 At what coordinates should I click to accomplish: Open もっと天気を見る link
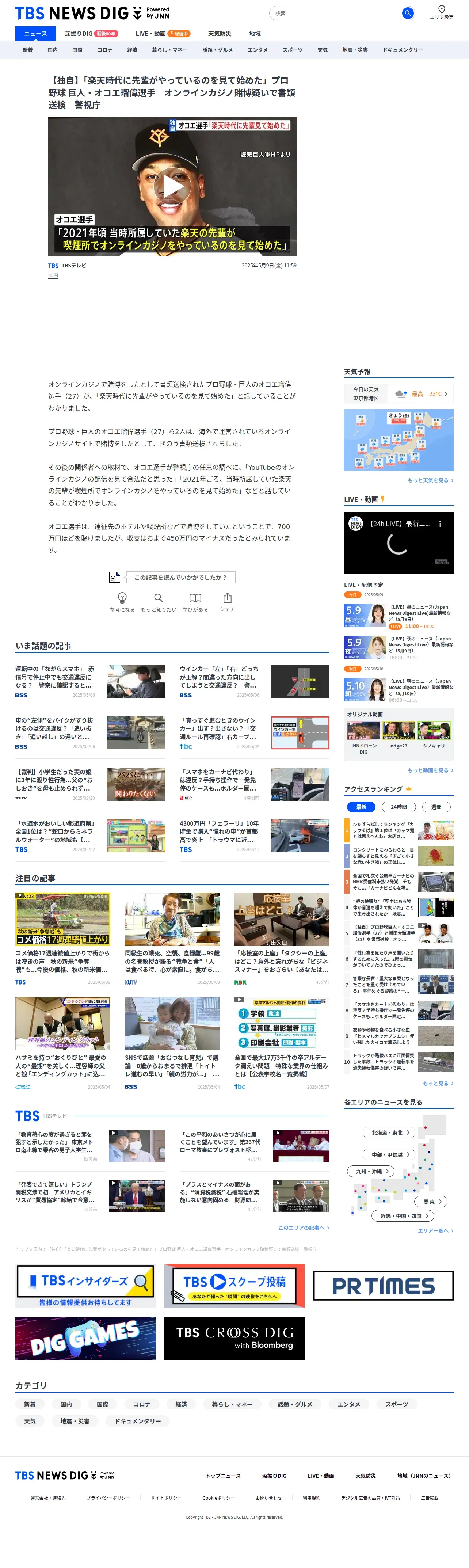pyautogui.click(x=430, y=480)
